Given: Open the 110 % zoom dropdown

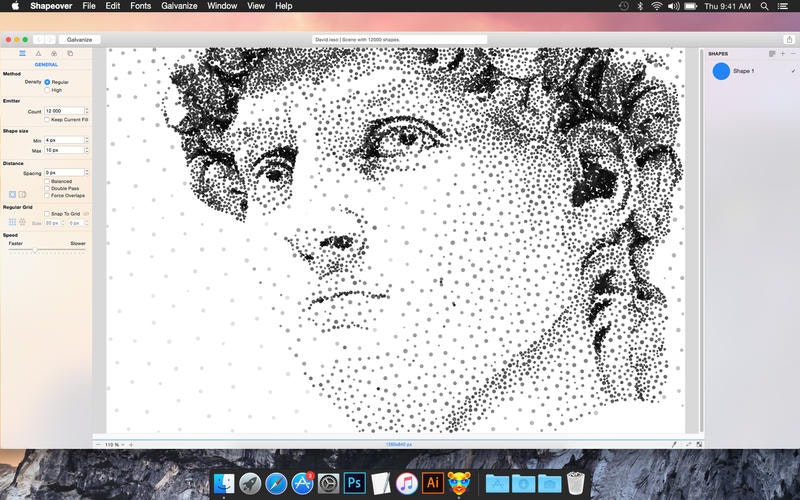Looking at the screenshot, I should [x=114, y=444].
